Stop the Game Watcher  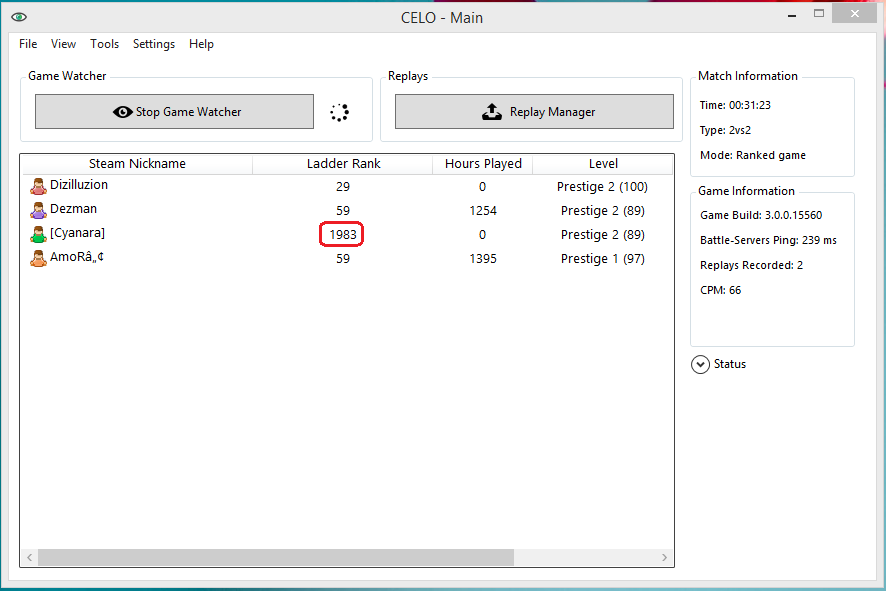click(174, 112)
